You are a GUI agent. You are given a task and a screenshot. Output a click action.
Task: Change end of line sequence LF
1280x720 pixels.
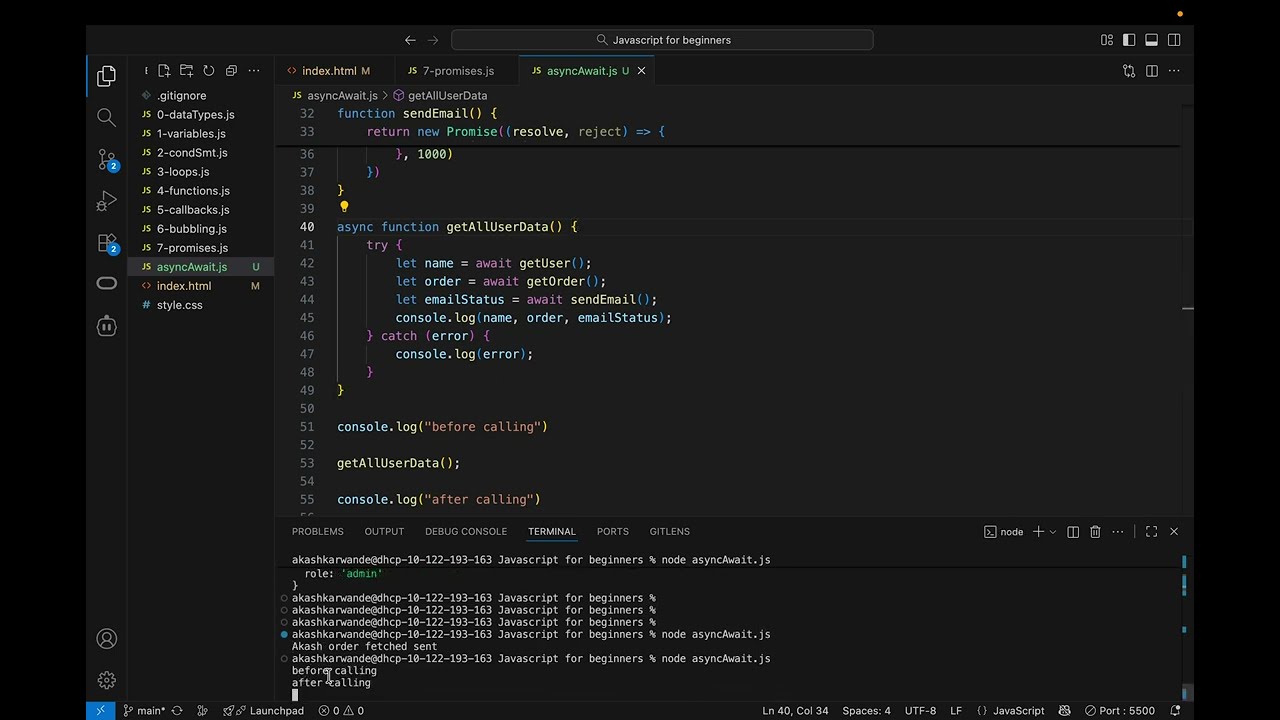[x=956, y=711]
